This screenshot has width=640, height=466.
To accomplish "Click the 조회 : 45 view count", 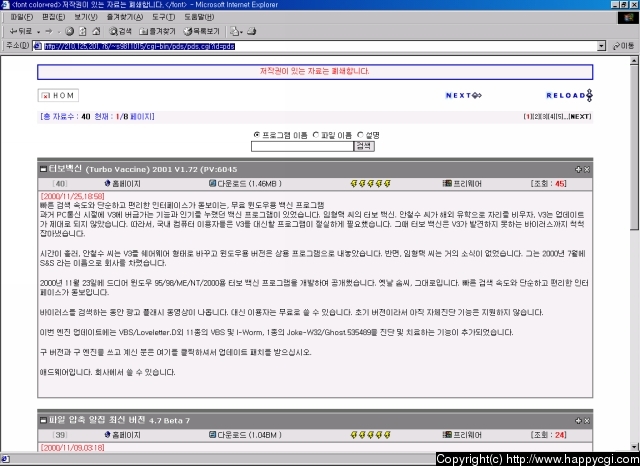I will pos(549,184).
